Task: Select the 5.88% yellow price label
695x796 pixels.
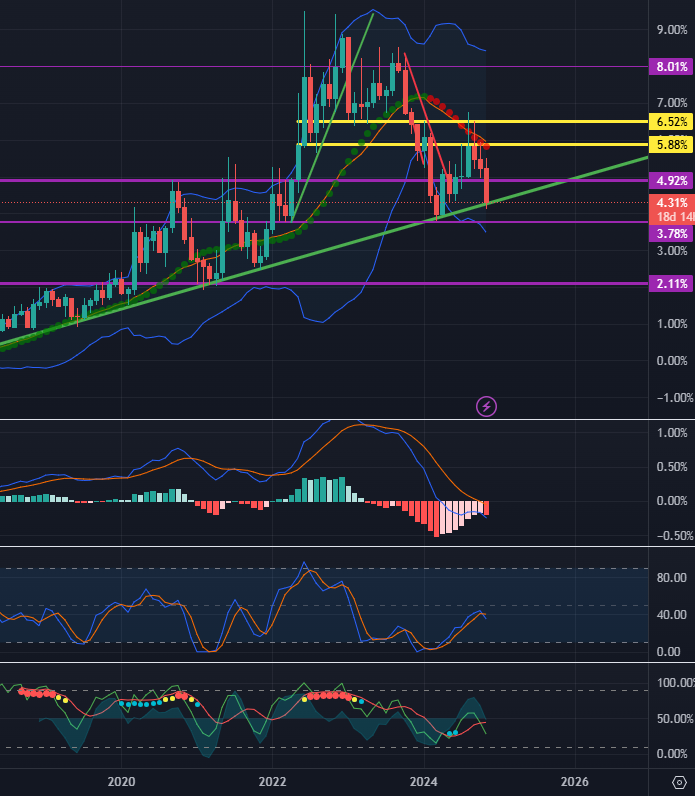Action: [x=671, y=145]
